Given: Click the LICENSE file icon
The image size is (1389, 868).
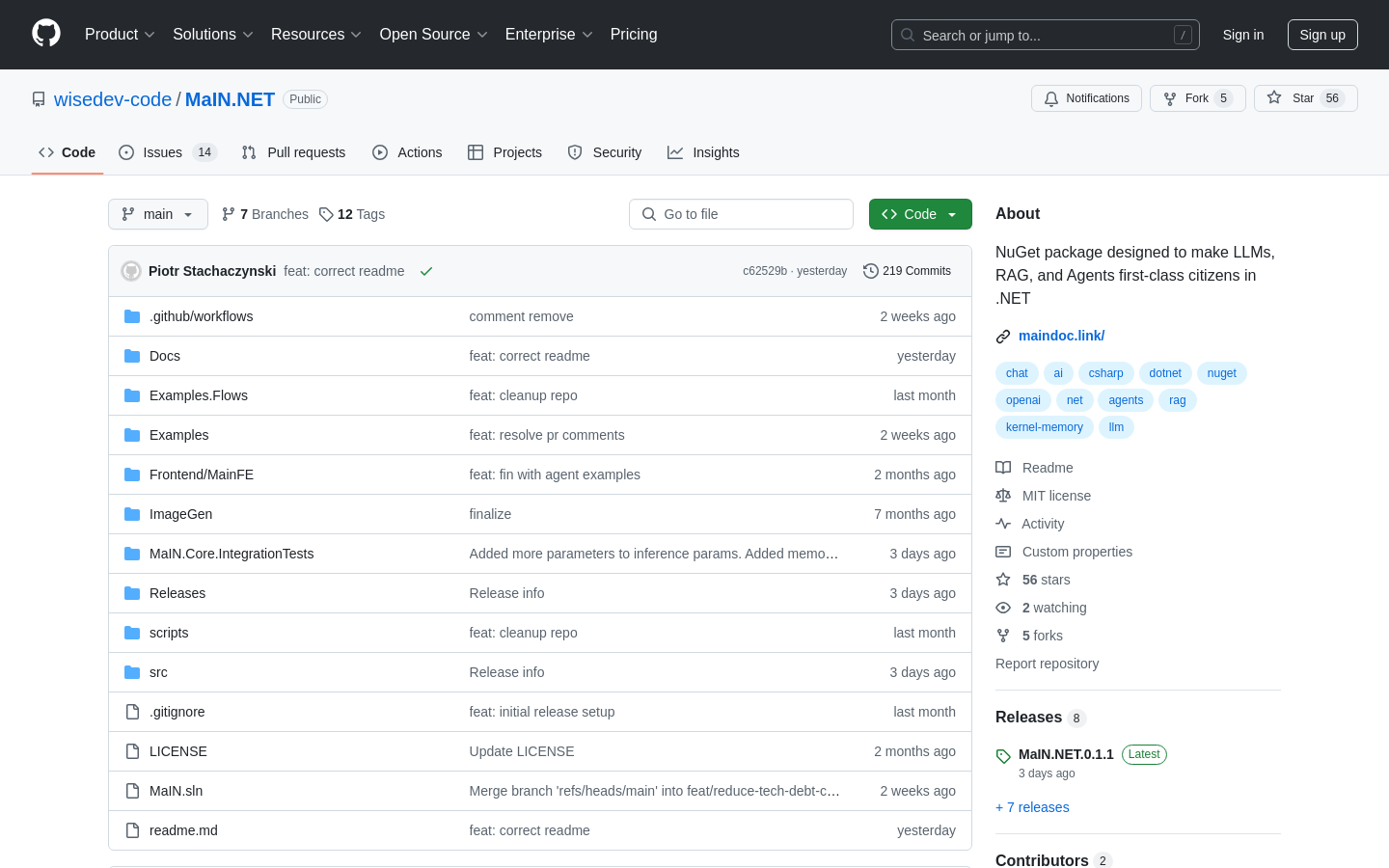Looking at the screenshot, I should (132, 751).
